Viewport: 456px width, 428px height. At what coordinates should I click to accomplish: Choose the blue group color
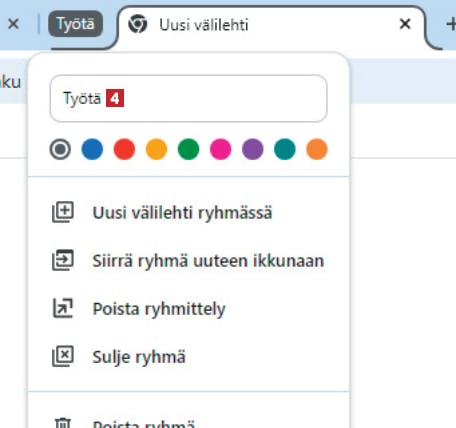(92, 149)
